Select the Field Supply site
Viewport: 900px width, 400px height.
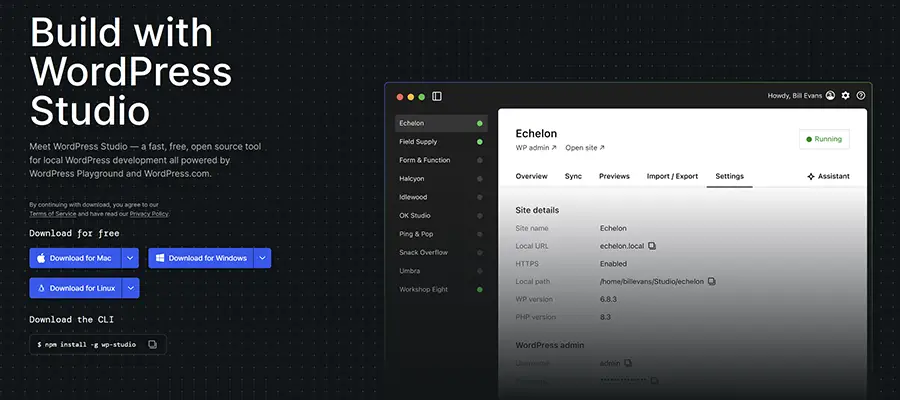tap(441, 142)
